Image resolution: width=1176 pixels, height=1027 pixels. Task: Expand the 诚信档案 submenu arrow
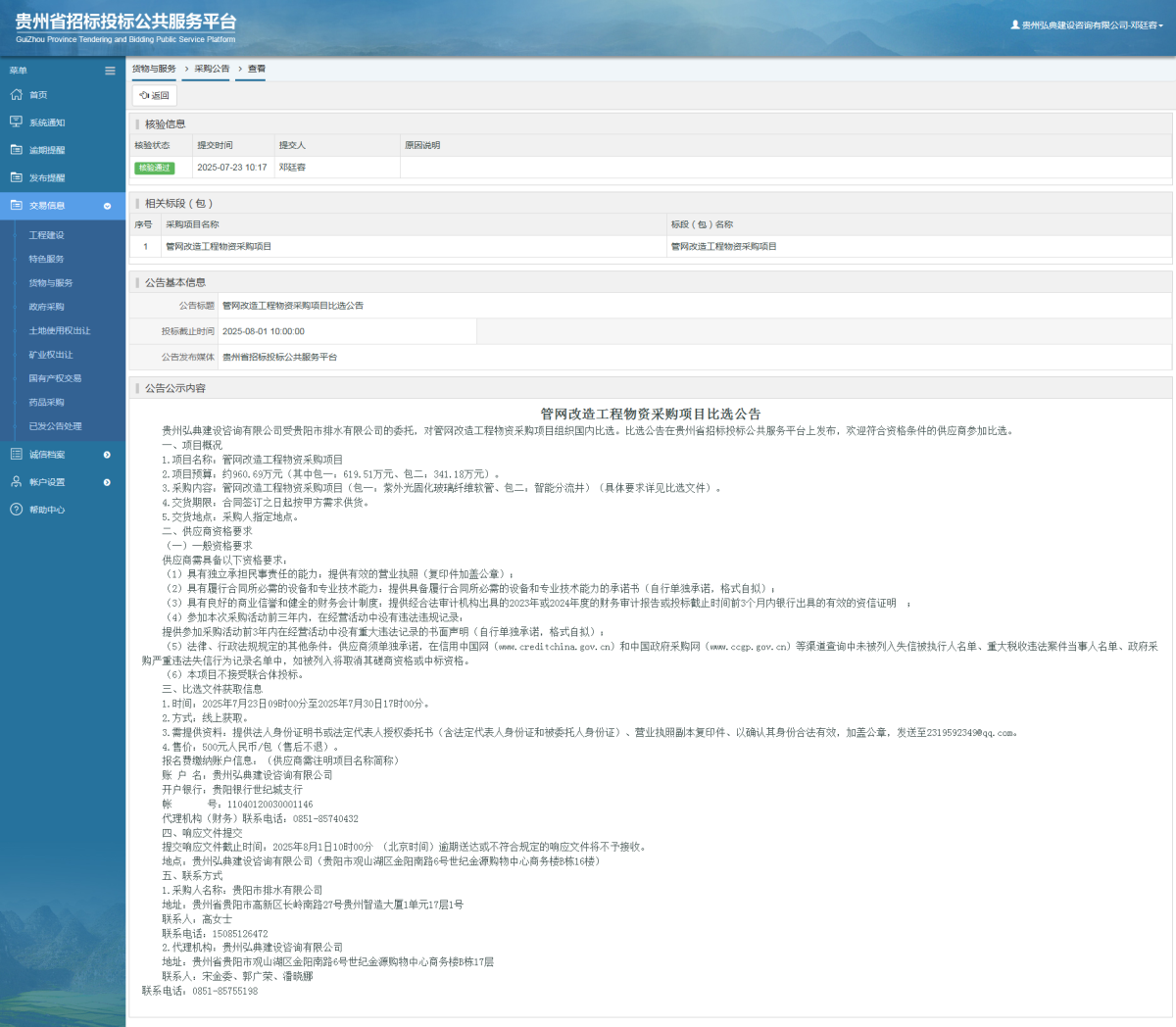107,455
